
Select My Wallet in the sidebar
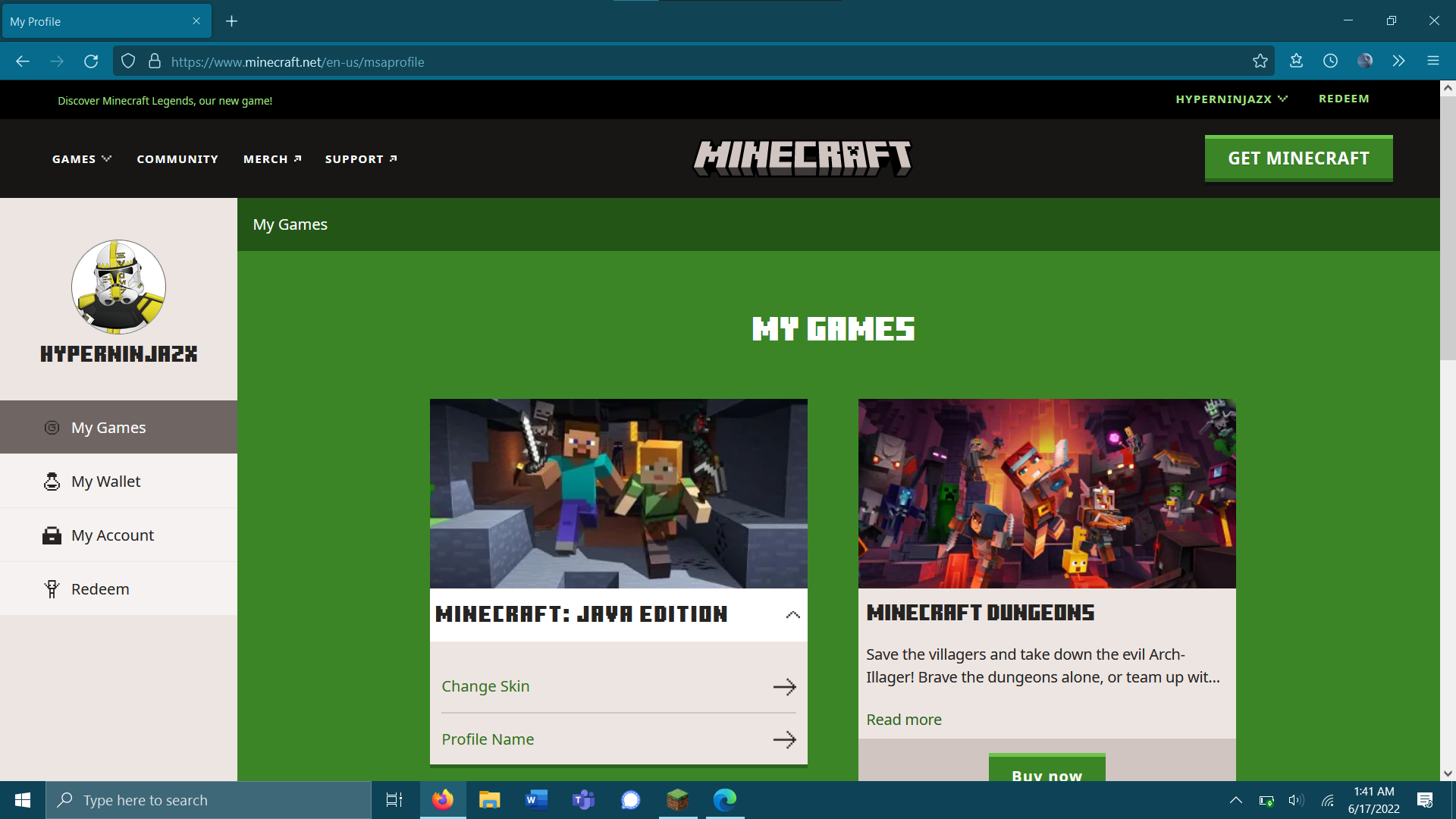(x=105, y=482)
